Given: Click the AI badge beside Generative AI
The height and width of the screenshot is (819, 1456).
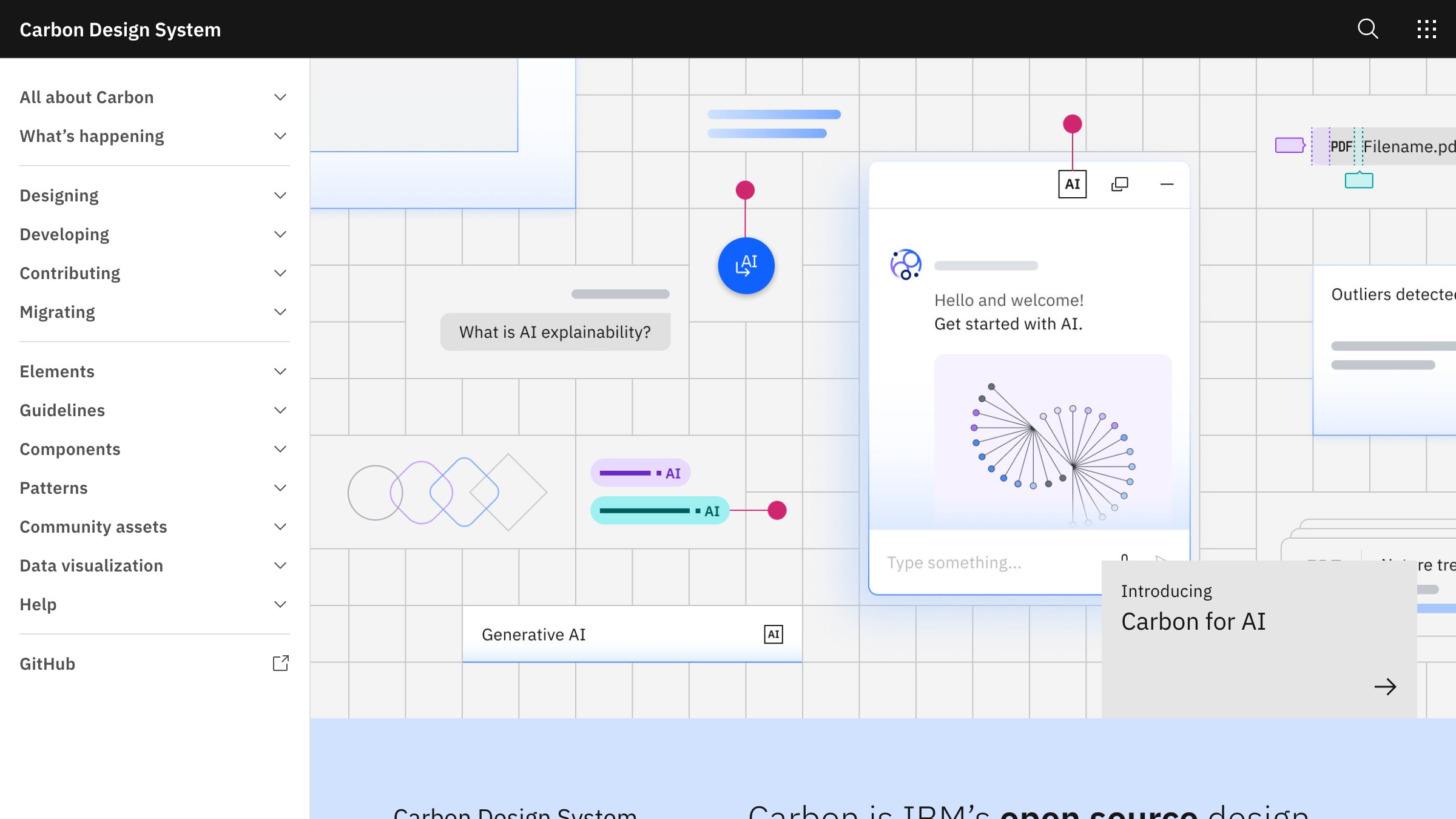Looking at the screenshot, I should [x=773, y=635].
